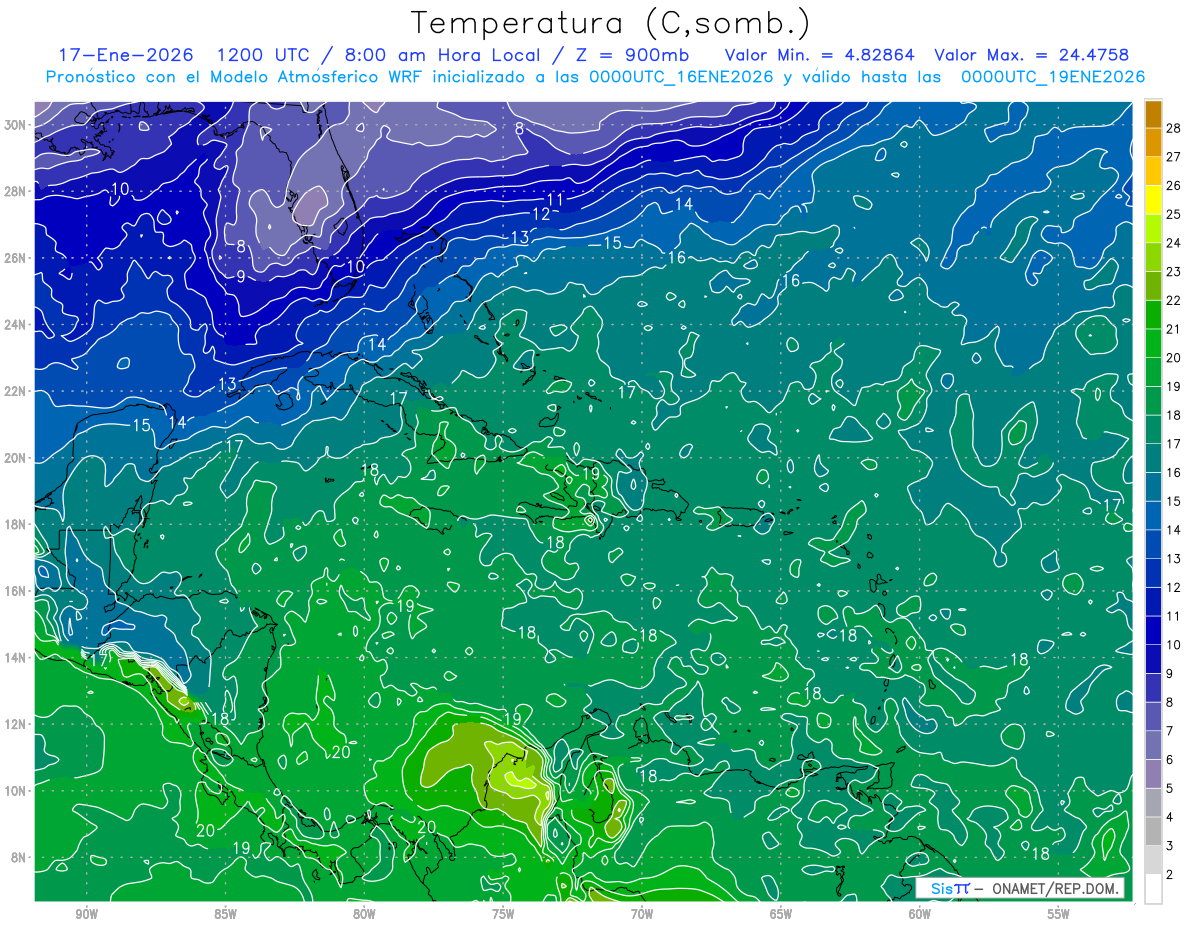Click the 20N latitude axis label

(15, 458)
